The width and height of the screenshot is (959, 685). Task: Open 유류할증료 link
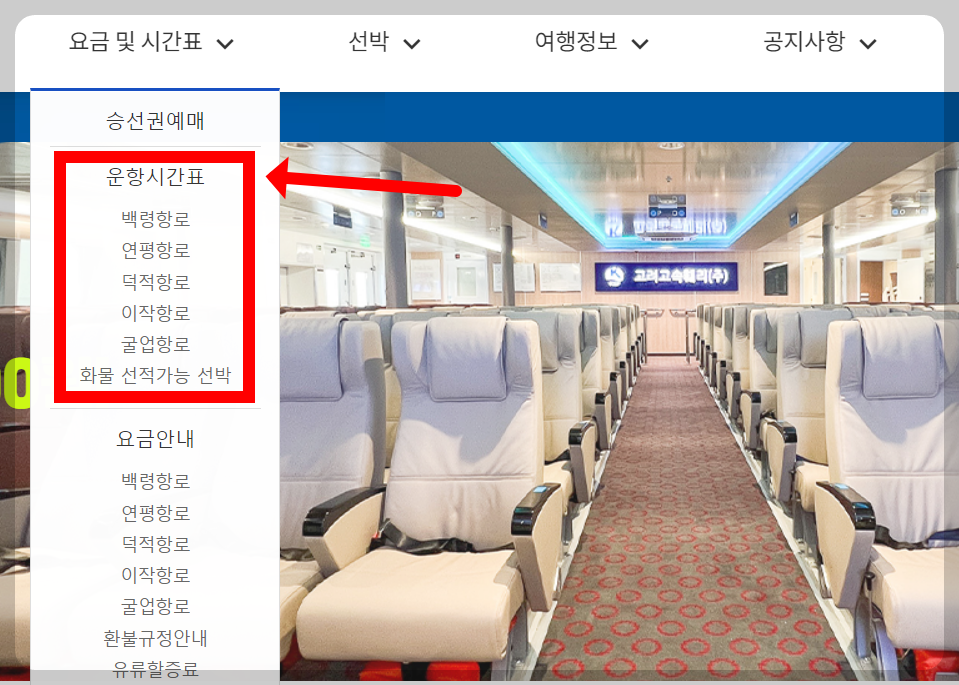[155, 668]
